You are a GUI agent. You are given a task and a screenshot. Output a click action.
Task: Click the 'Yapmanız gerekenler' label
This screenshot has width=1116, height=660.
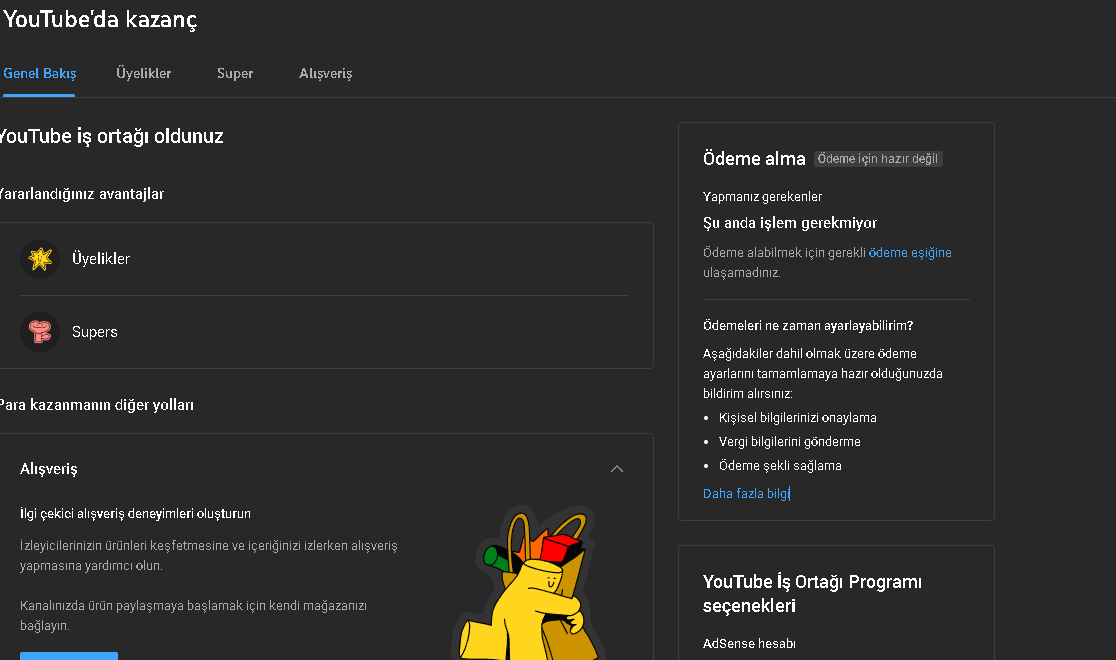coord(762,197)
